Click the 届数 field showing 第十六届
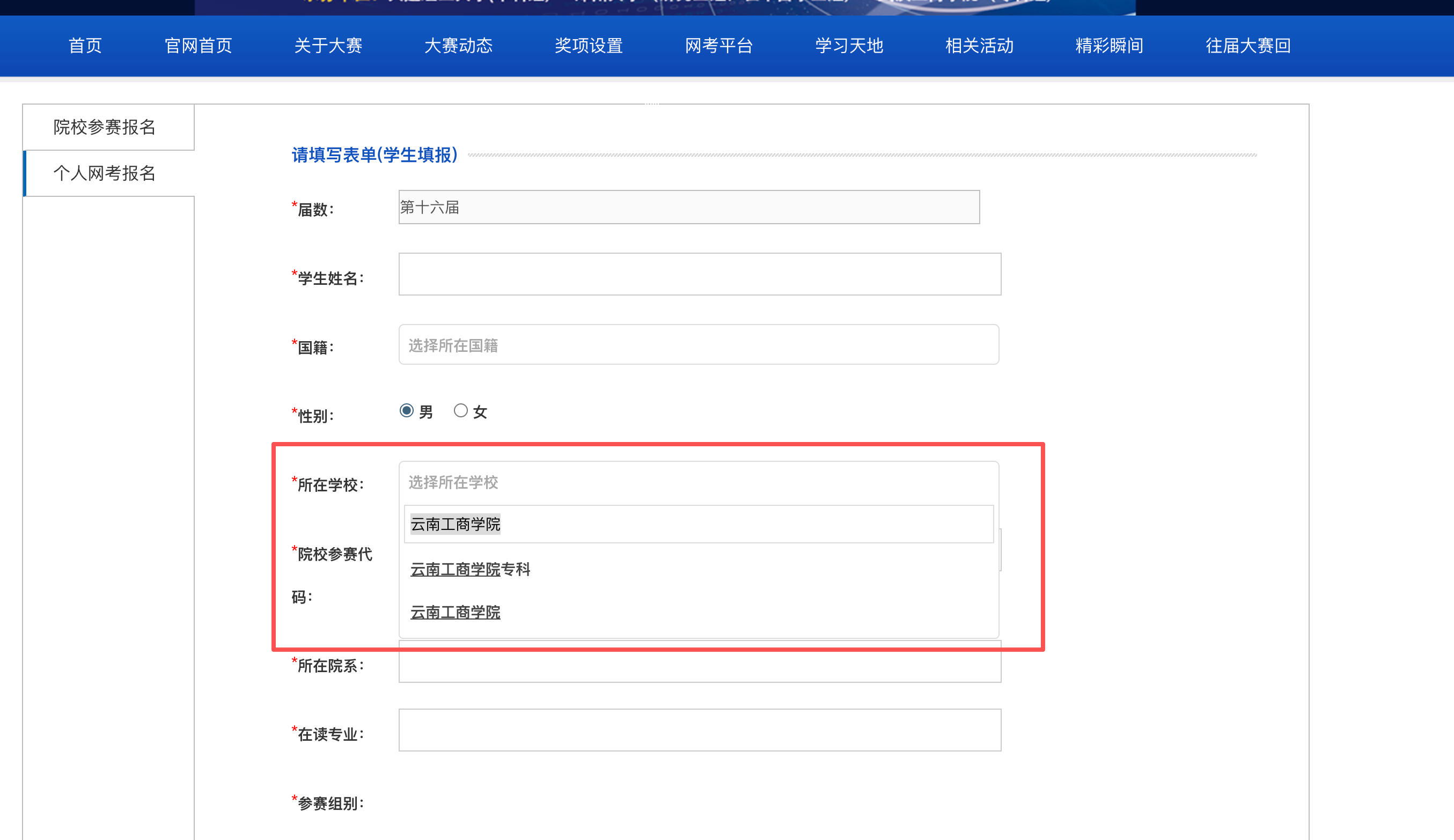Screen dimensions: 1454x840 689,207
